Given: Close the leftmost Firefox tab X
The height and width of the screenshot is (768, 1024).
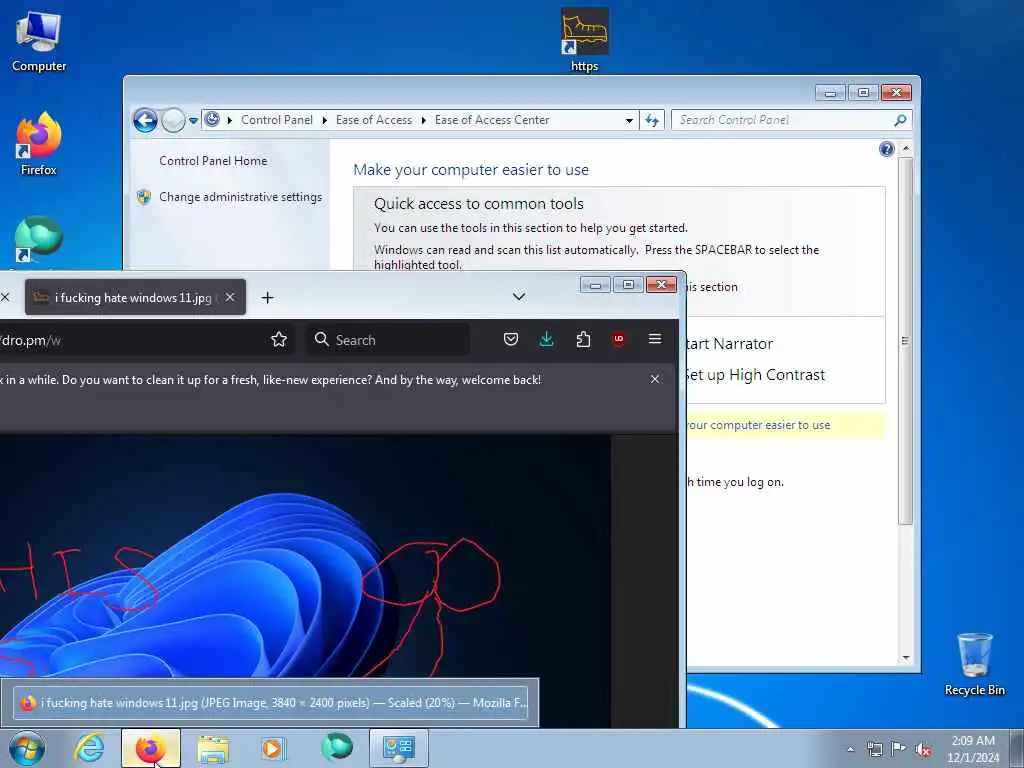Looking at the screenshot, I should pos(5,297).
